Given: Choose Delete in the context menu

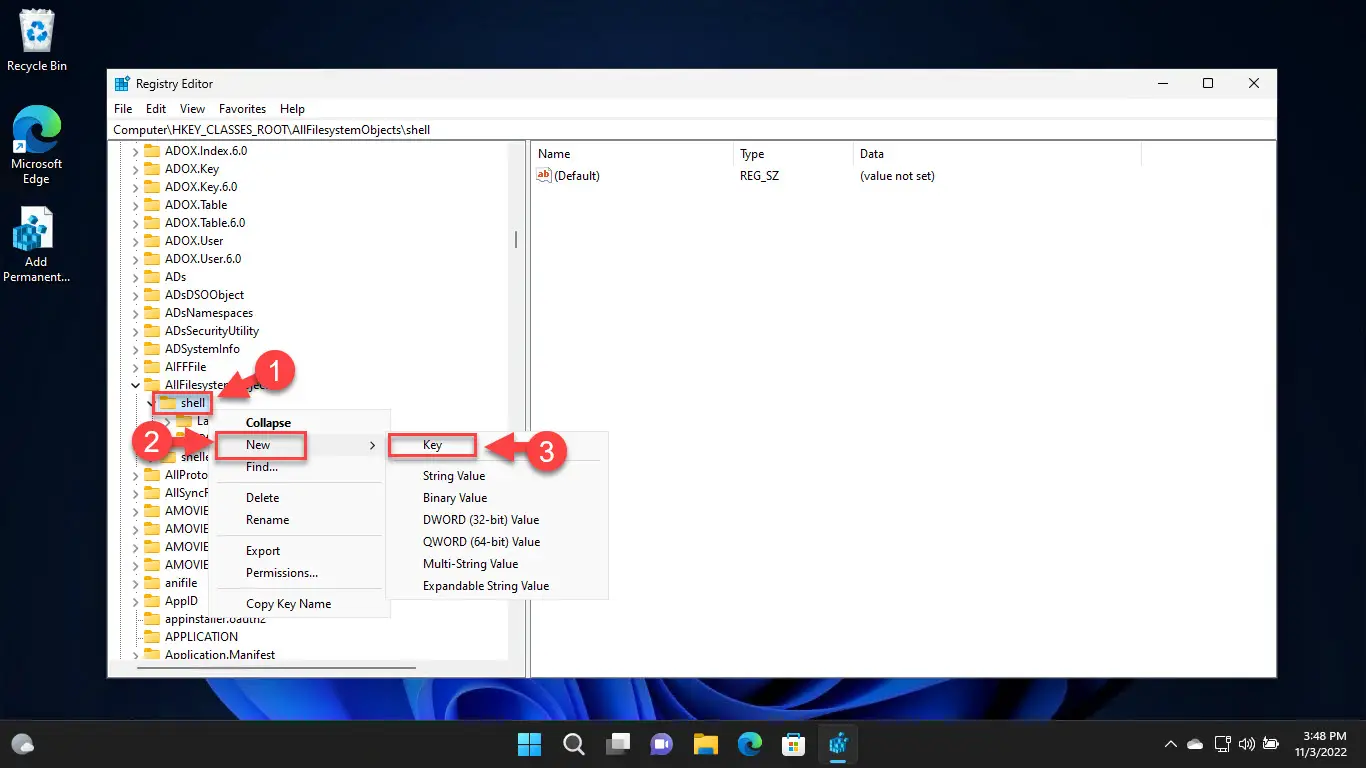Looking at the screenshot, I should (x=299, y=498).
